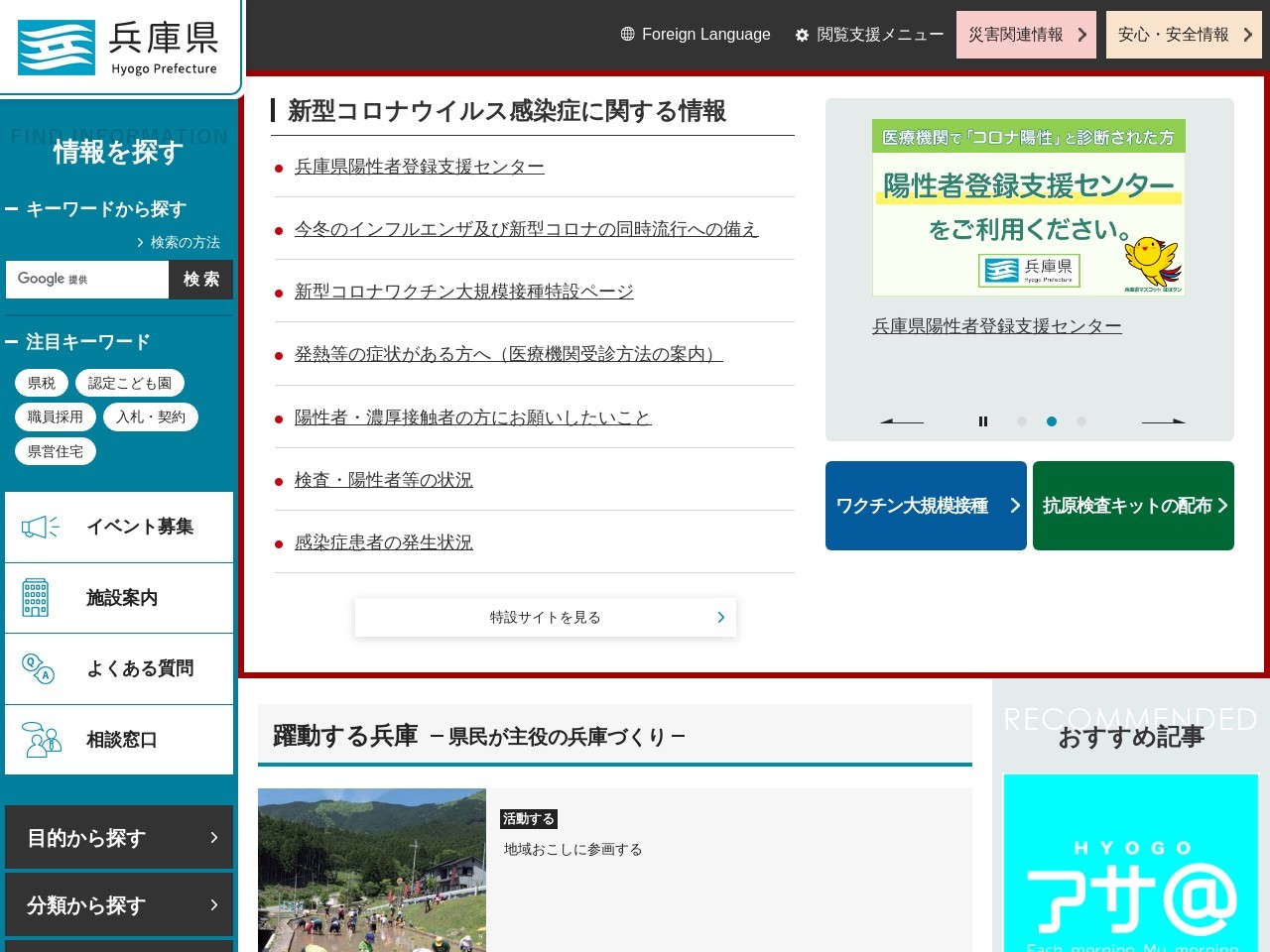The width and height of the screenshot is (1270, 952).
Task: Click 特設サイトを見る button
Action: pos(546,617)
